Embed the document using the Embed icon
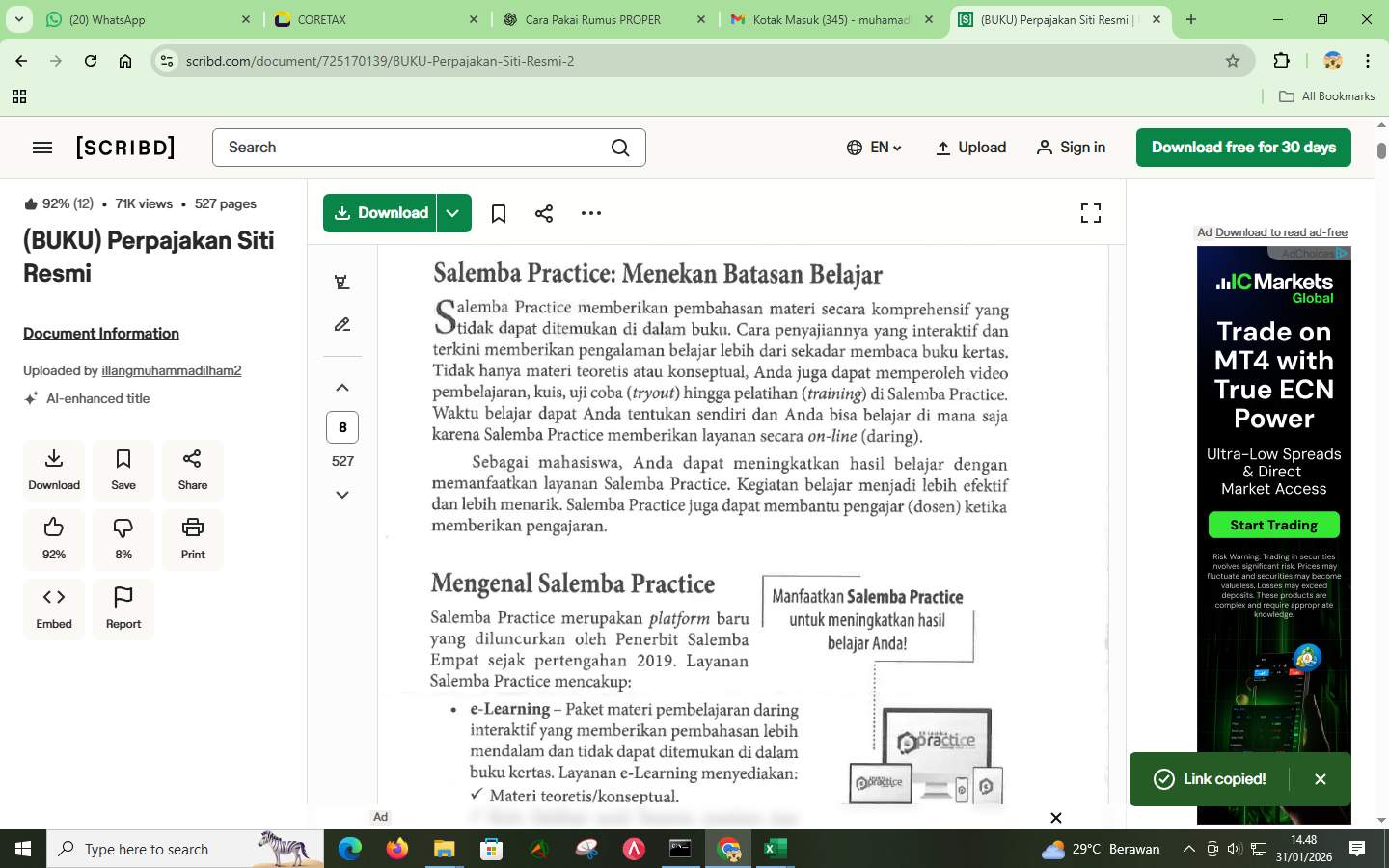 pos(54,608)
